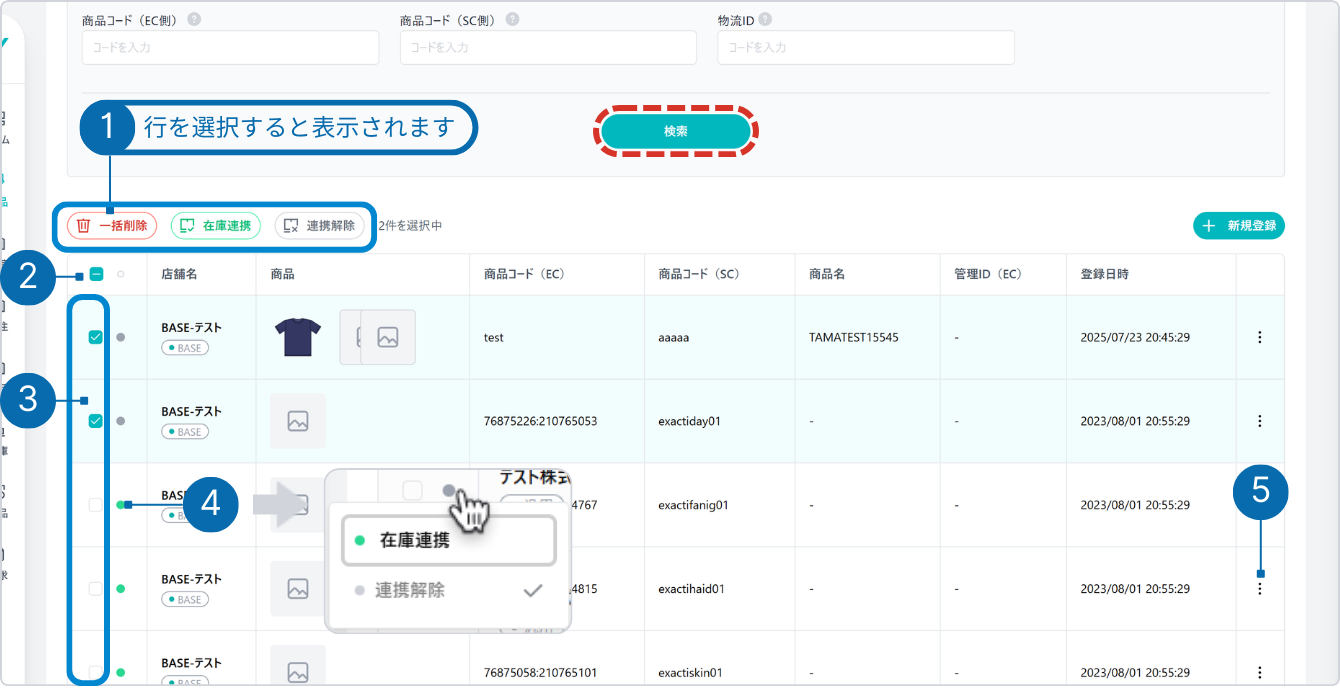Viewport: 1340px width, 692px height.
Task: Open status dot dropdown on exactihaid01 row
Action: tap(121, 589)
